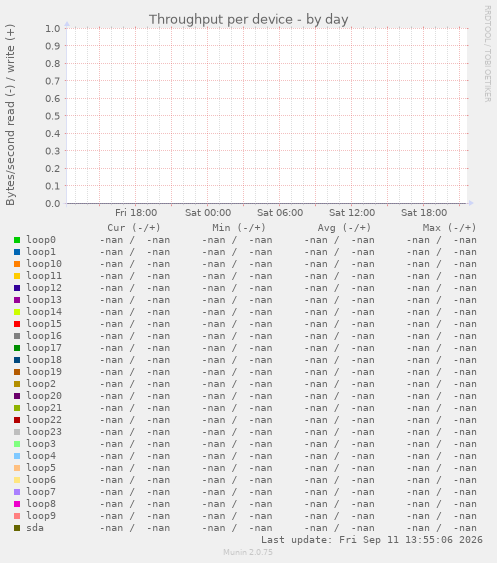Select the loop21 legend label
Screen dimensions: 497x563
[x=44, y=408]
